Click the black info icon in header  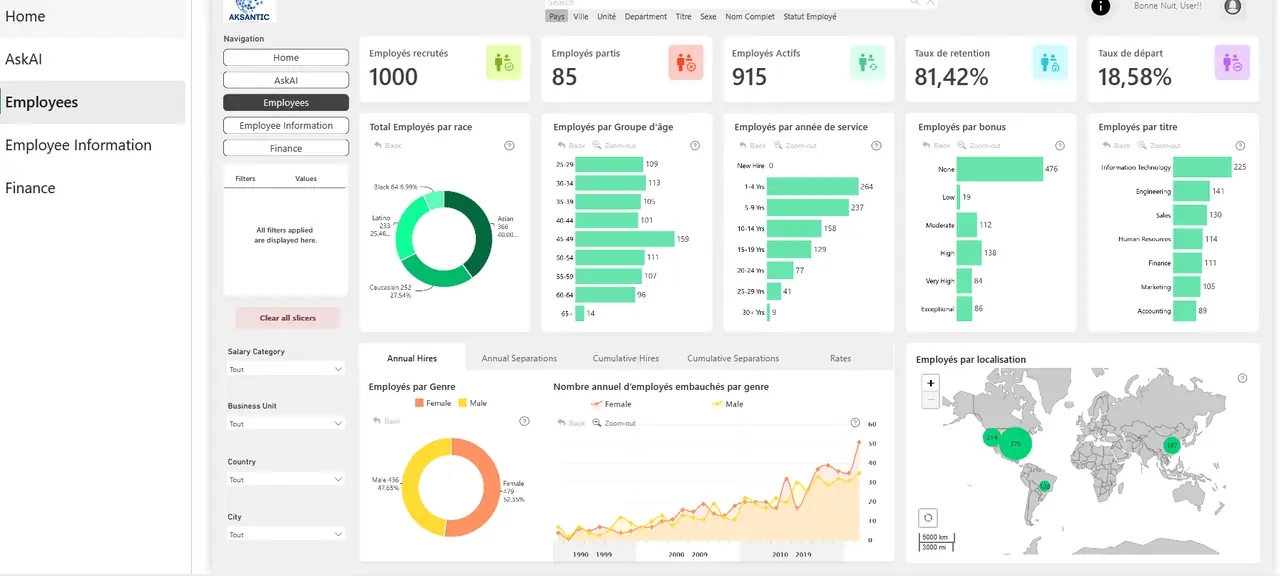tap(1100, 7)
